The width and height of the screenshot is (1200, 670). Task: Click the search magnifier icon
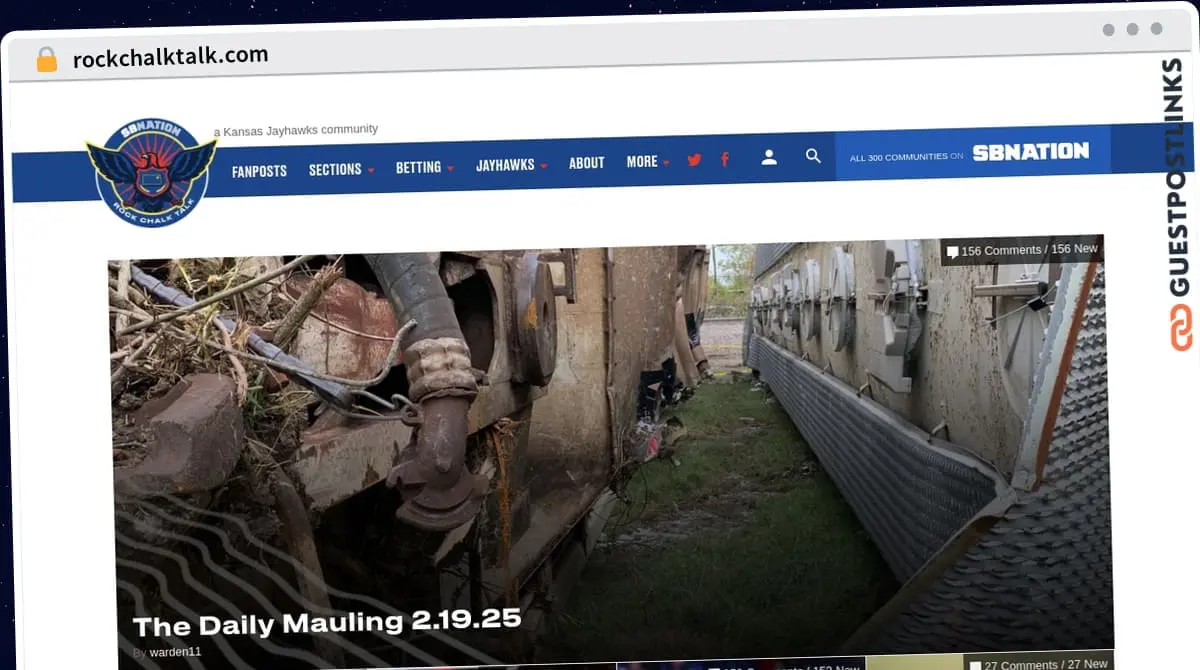tap(813, 156)
